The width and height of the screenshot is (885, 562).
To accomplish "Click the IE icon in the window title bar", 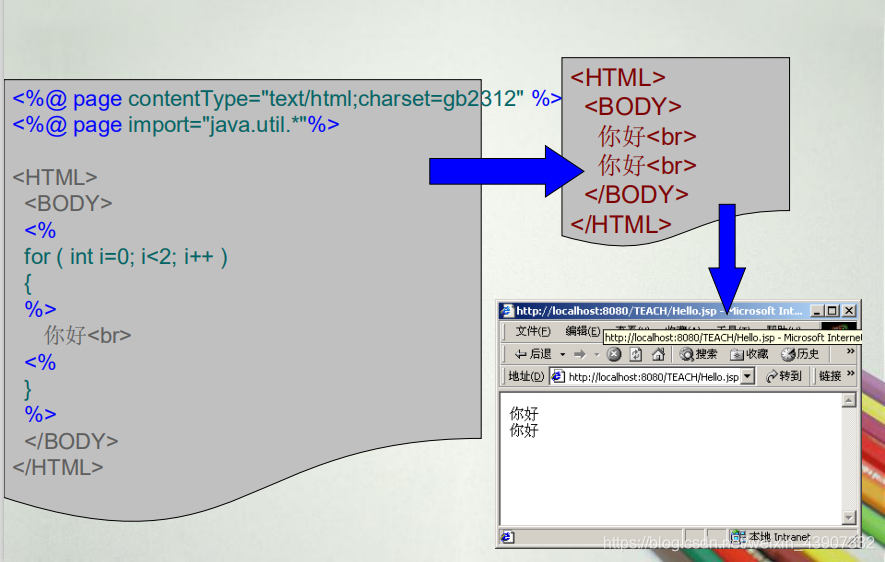I will pyautogui.click(x=507, y=311).
